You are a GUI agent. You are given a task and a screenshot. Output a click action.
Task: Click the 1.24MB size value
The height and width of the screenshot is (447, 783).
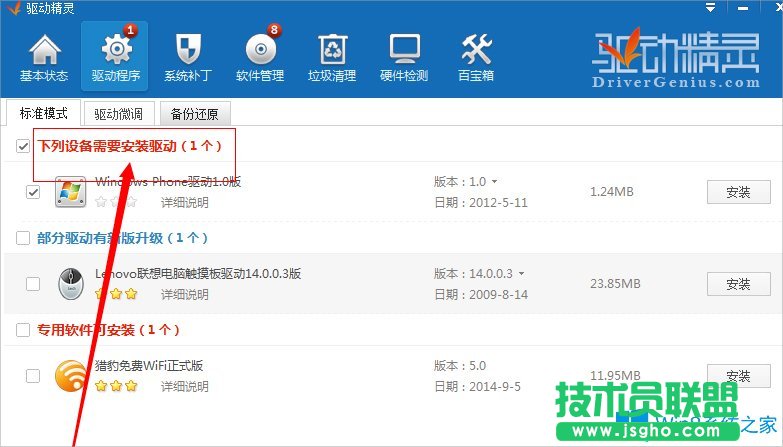(612, 192)
